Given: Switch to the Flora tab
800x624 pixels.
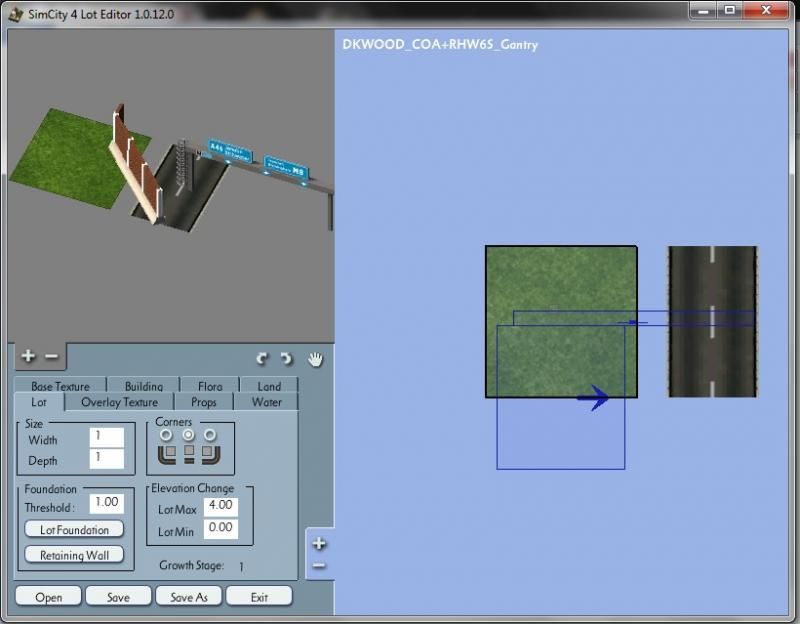Looking at the screenshot, I should [x=210, y=385].
